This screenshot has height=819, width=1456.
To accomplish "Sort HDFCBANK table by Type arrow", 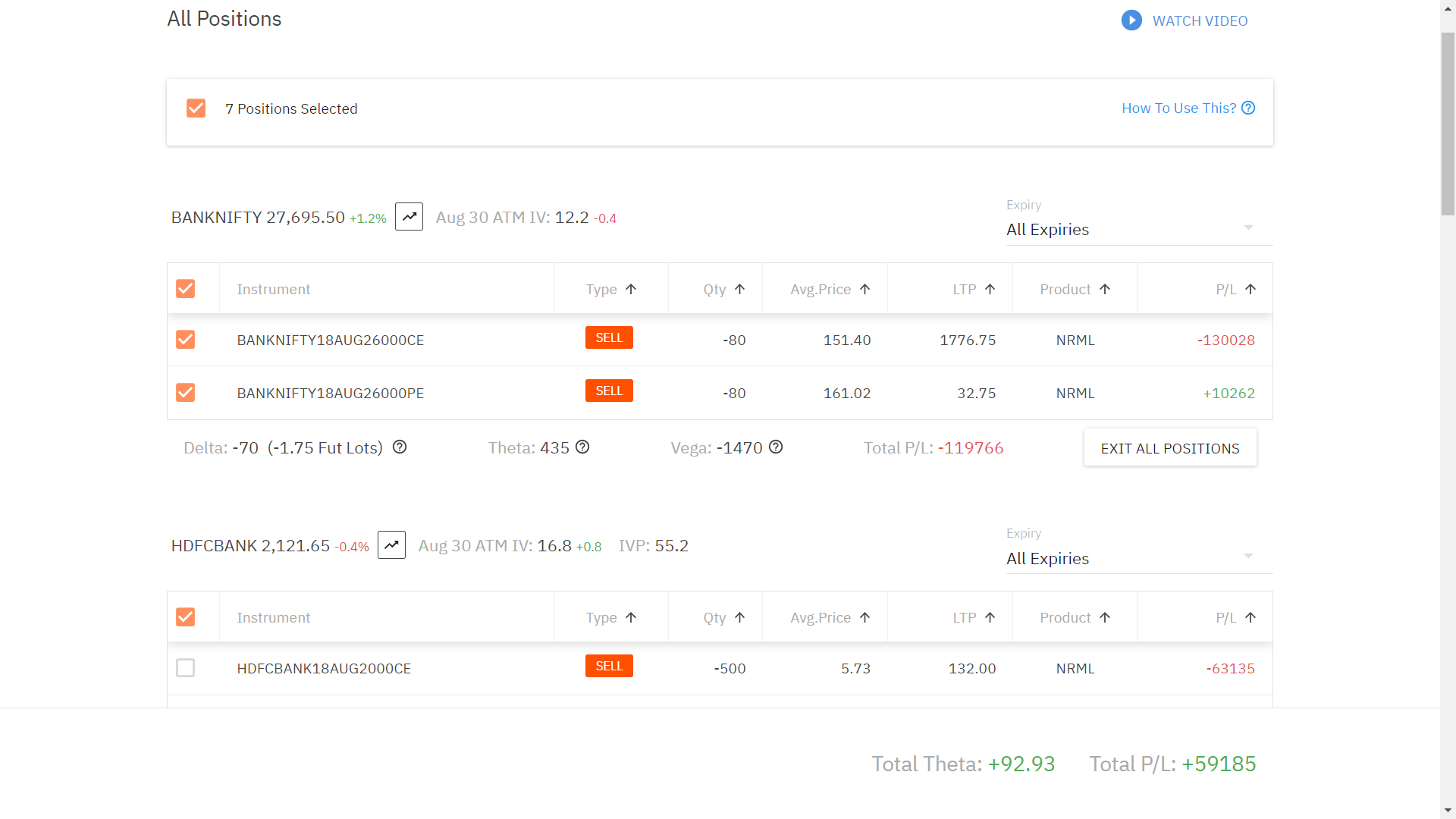I will 631,617.
